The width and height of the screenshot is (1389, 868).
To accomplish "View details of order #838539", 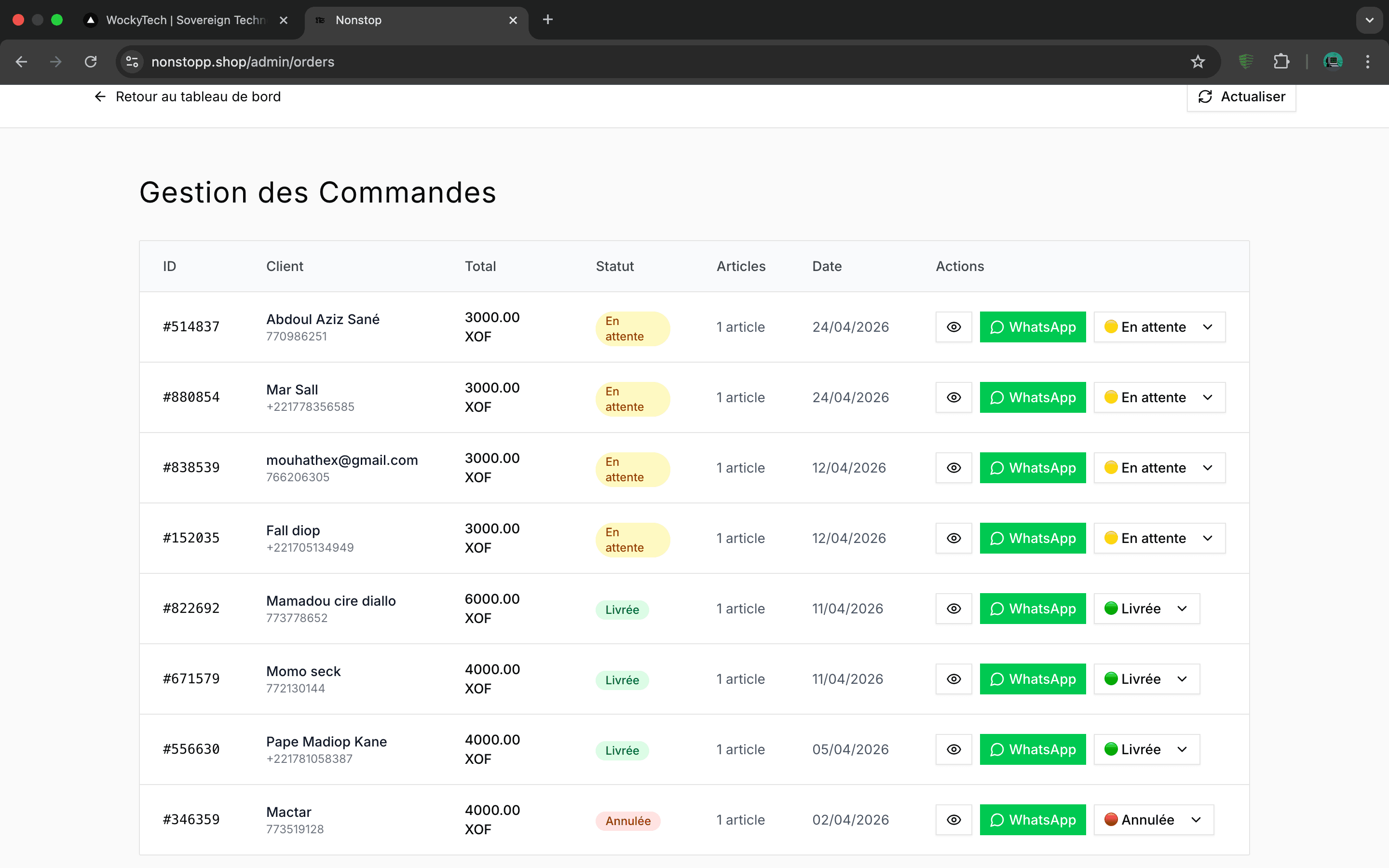I will pyautogui.click(x=953, y=468).
